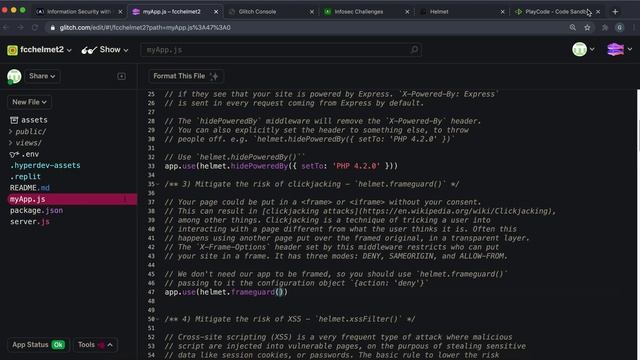Open the myApp.js file options menu
This screenshot has height=360, width=640.
pyautogui.click(x=125, y=199)
